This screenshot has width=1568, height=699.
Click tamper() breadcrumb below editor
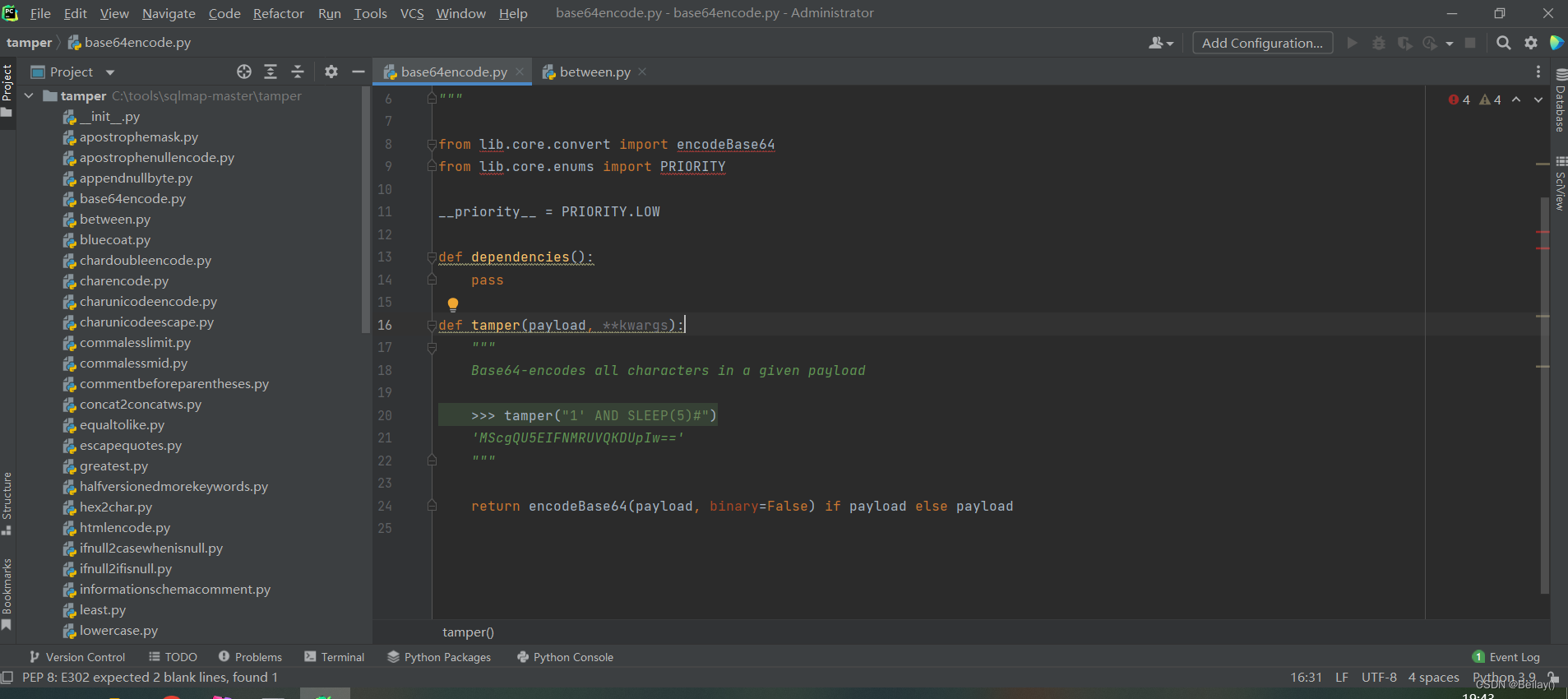coord(468,632)
